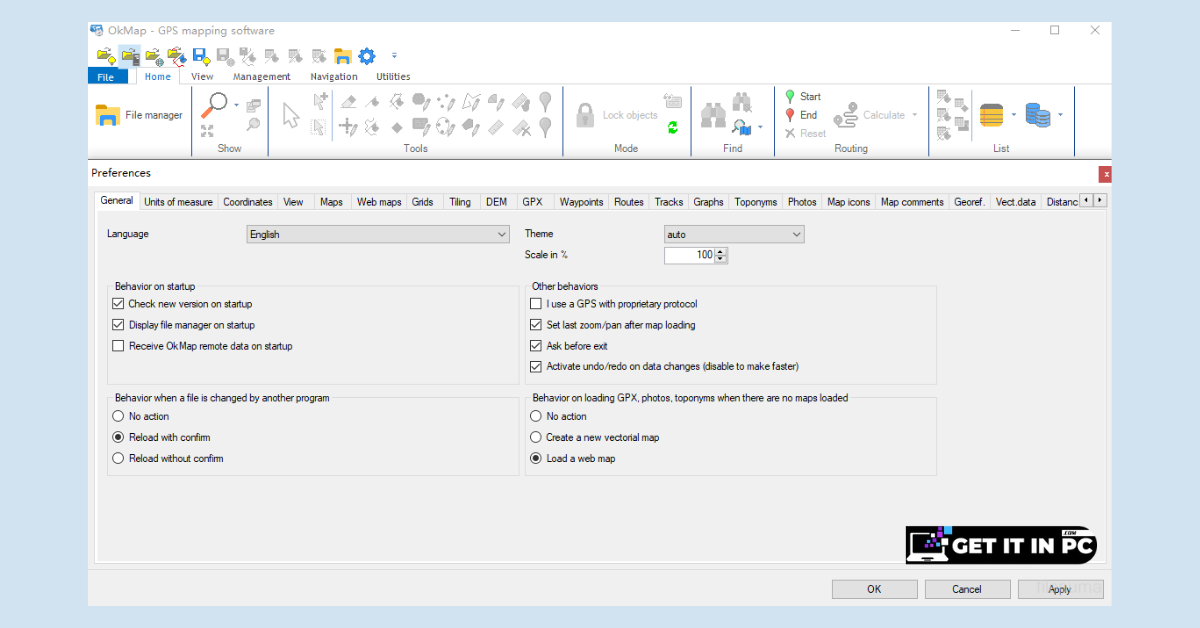
Task: Open the File menu tab
Action: click(106, 76)
